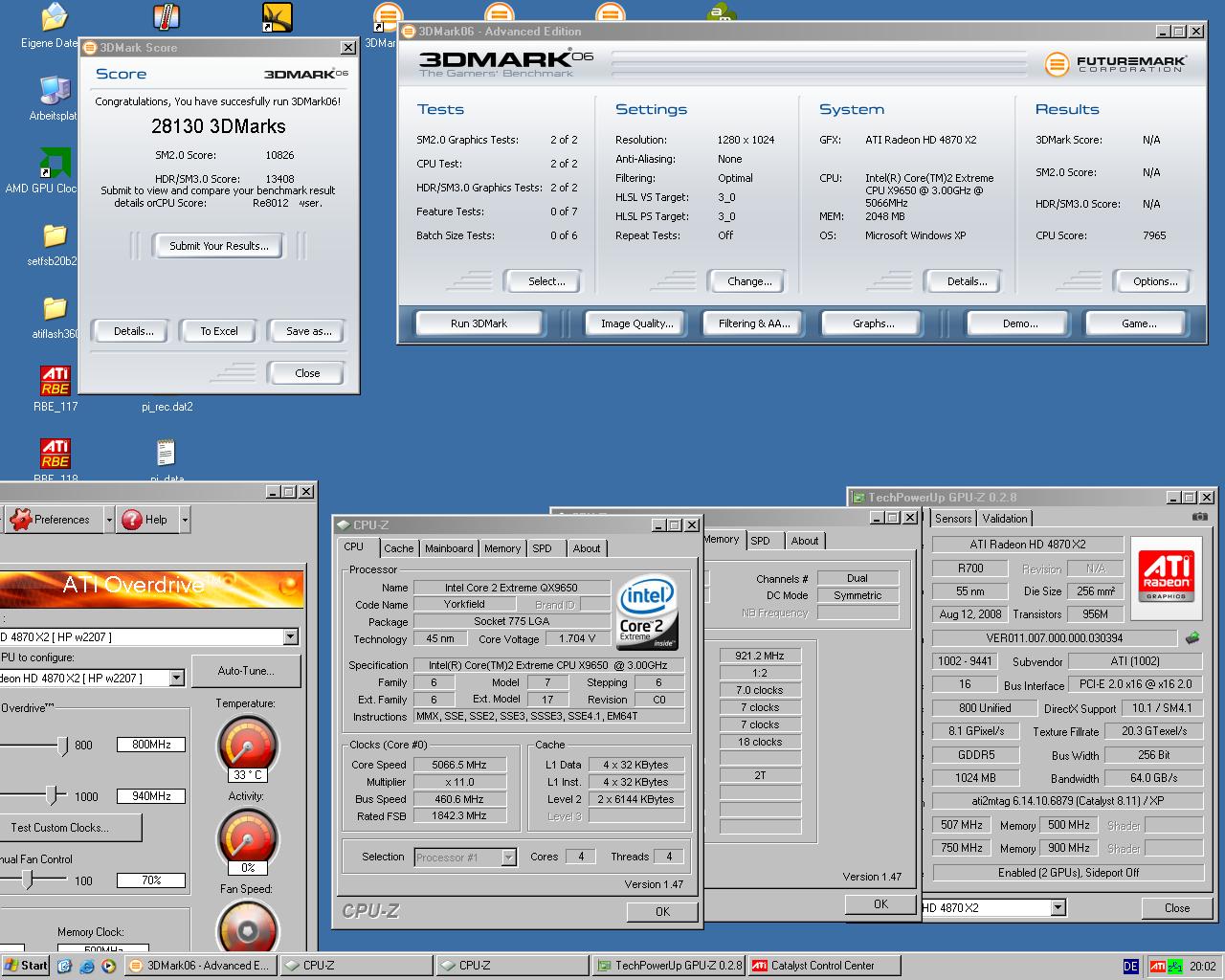The width and height of the screenshot is (1225, 980).
Task: Click the GPU-Z BIOS save chip icon
Action: (1192, 637)
